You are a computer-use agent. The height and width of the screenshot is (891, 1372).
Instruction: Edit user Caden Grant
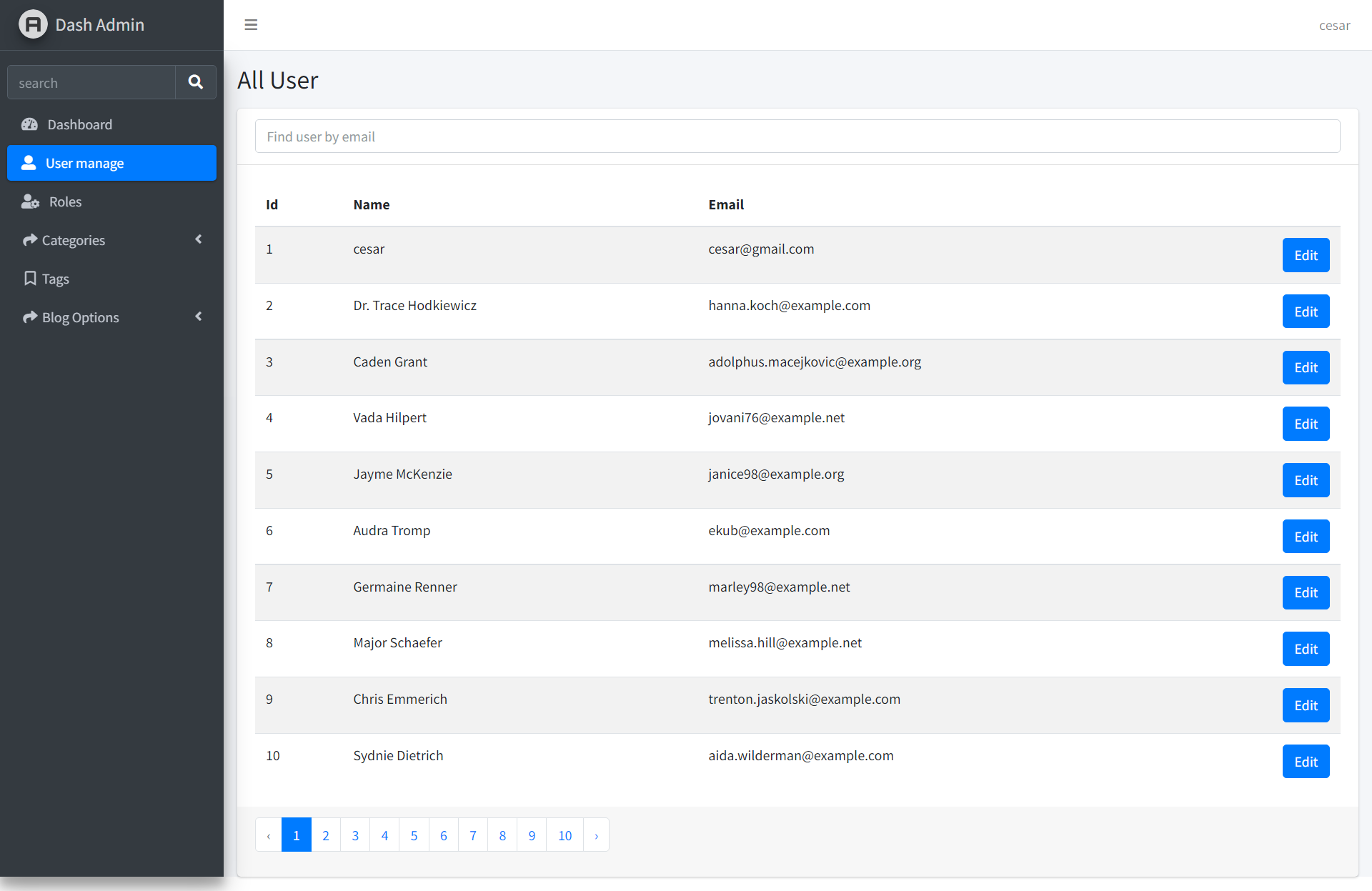click(x=1305, y=367)
